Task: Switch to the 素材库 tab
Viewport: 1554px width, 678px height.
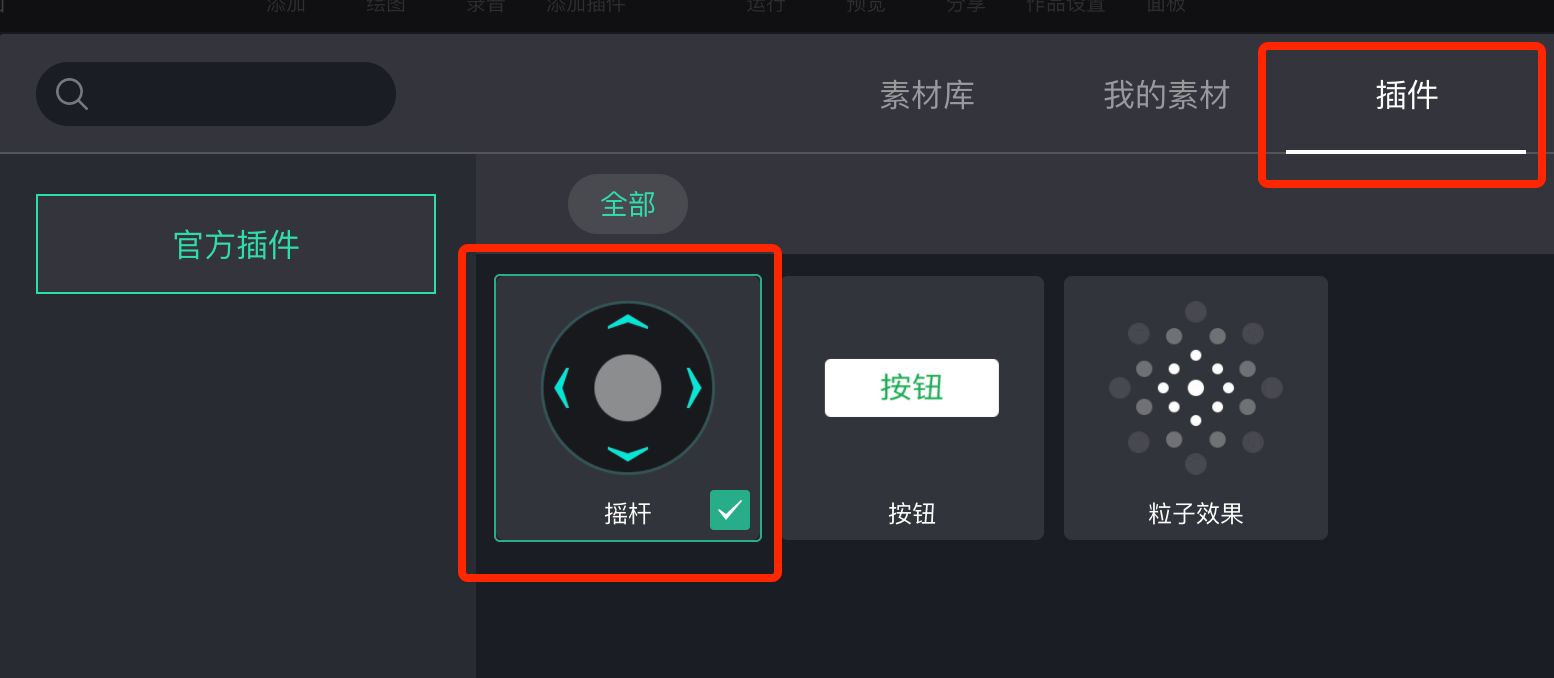Action: [927, 95]
